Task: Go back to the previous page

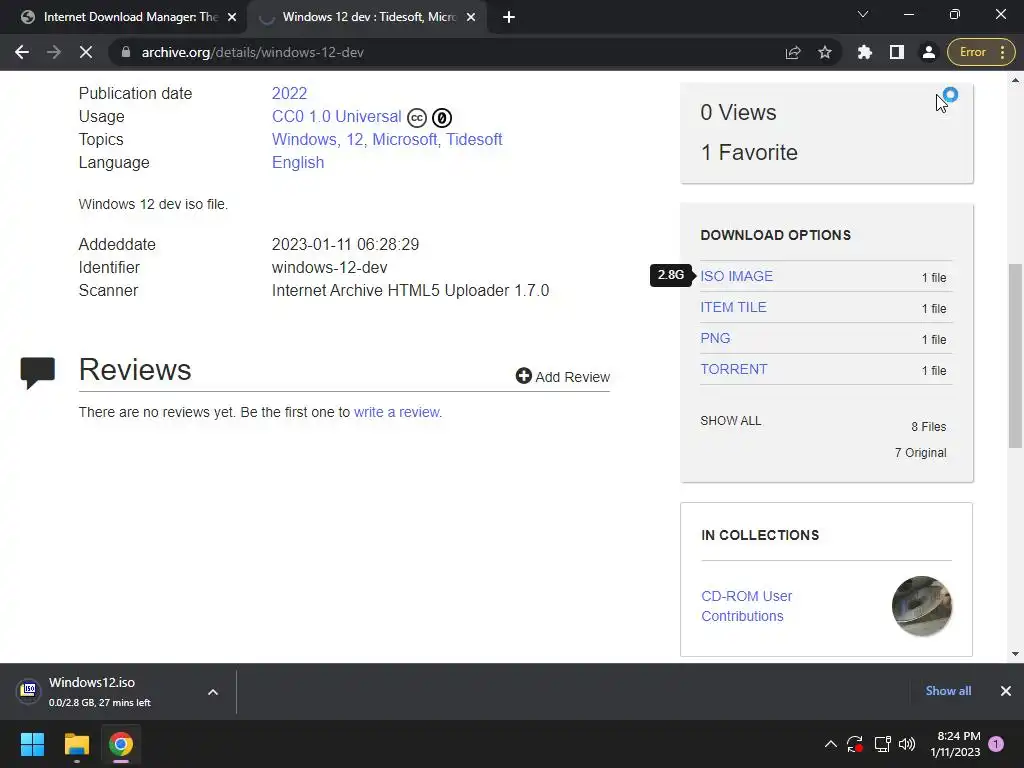Action: click(x=22, y=52)
